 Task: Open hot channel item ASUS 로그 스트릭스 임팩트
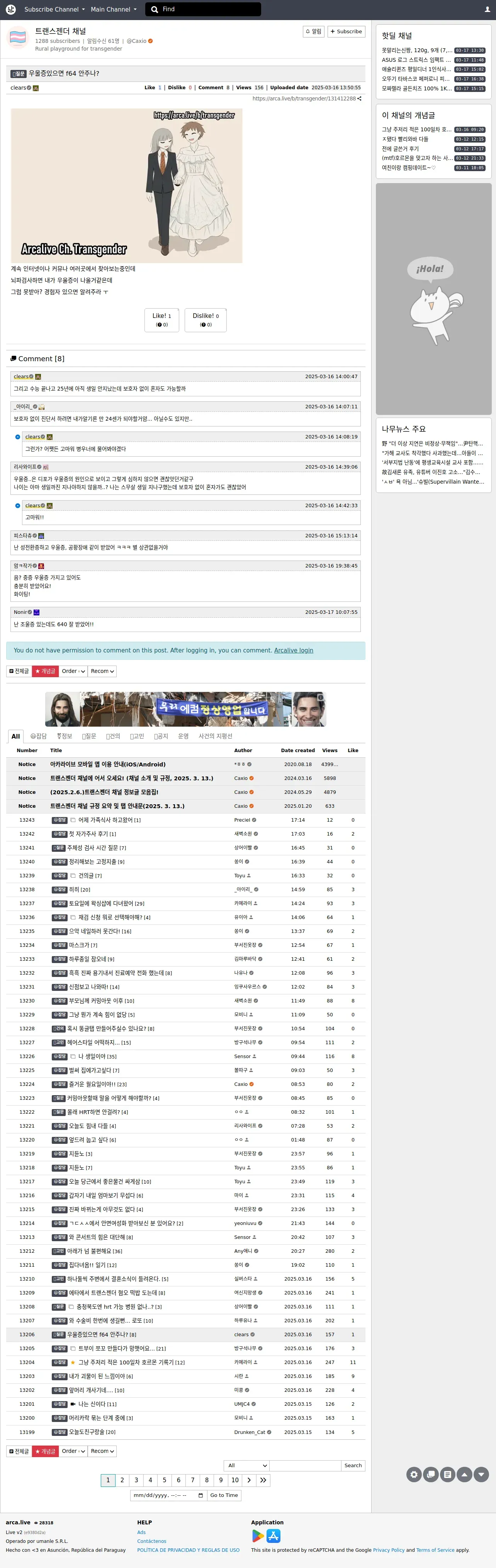pos(416,59)
